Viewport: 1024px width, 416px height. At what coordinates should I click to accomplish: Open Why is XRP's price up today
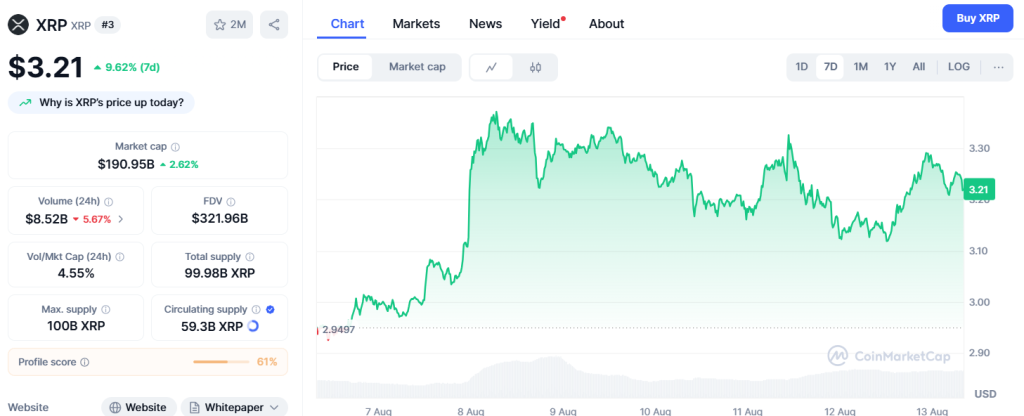tap(102, 102)
